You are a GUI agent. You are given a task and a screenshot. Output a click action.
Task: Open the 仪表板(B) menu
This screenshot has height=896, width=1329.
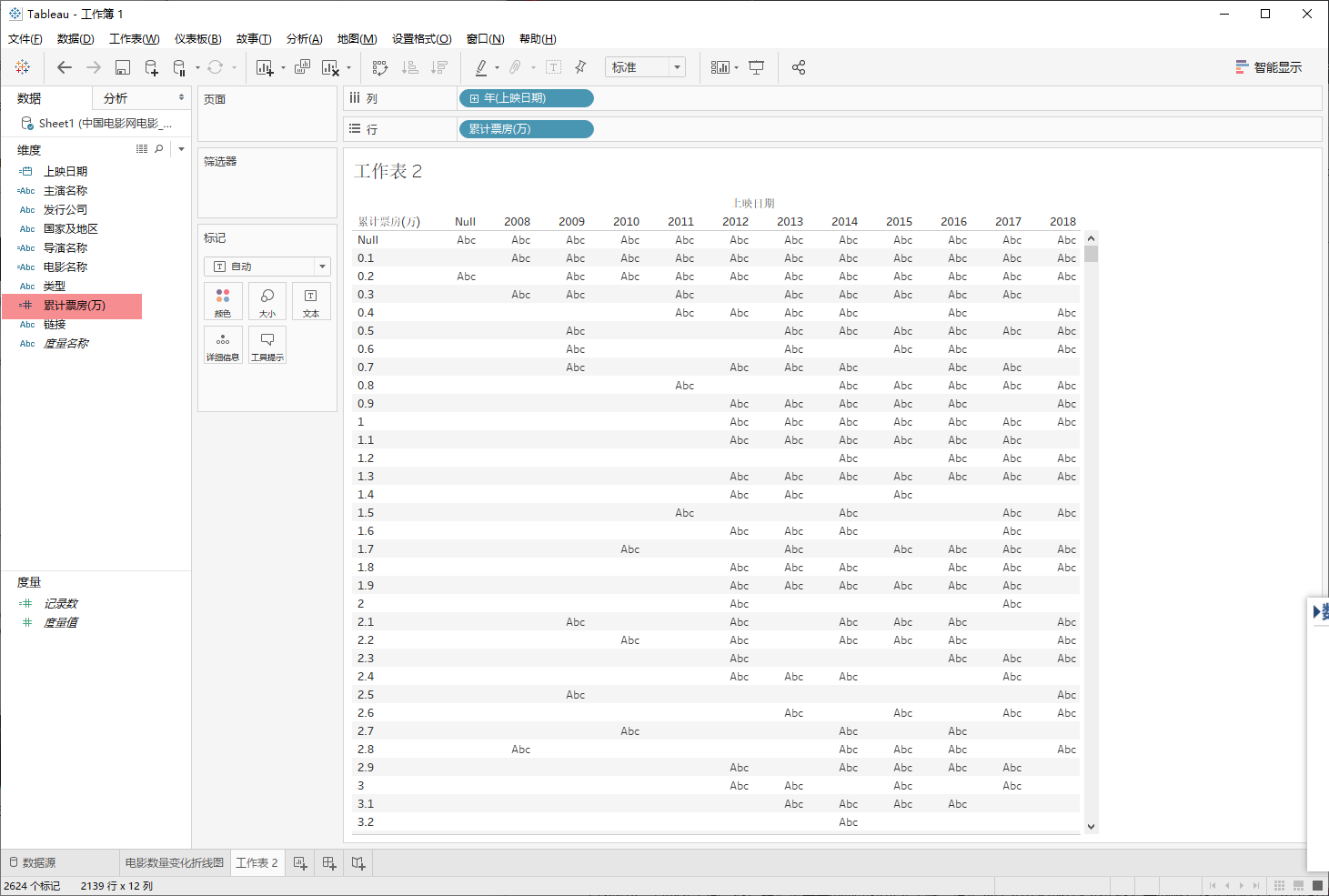197,38
